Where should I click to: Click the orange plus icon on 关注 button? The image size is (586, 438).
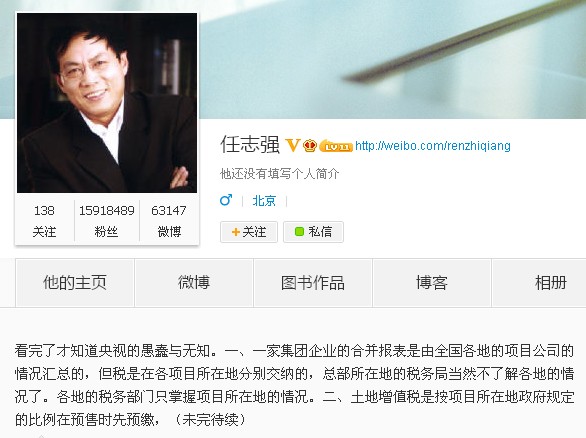click(235, 232)
